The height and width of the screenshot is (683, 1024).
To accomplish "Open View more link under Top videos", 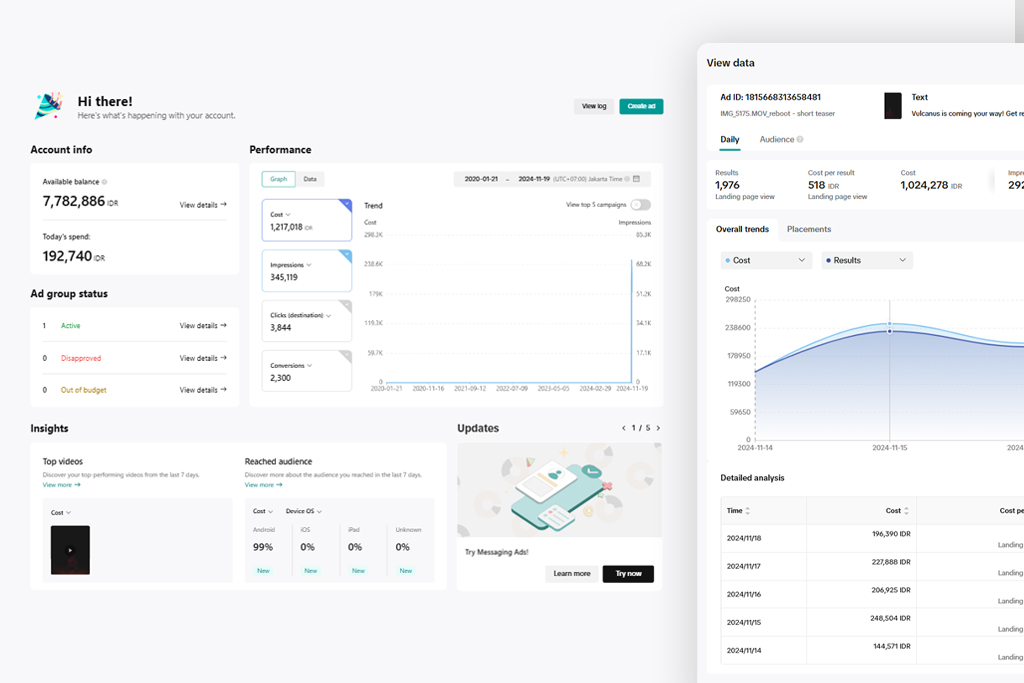I will pos(61,485).
